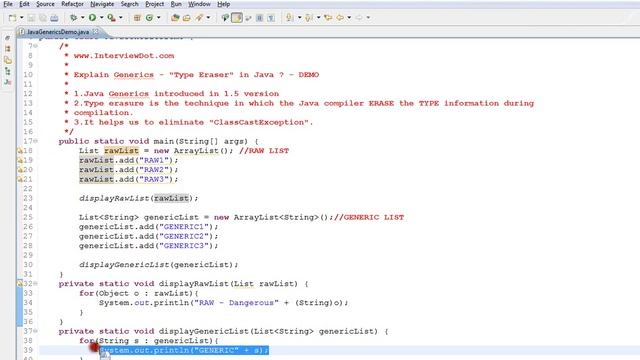Screen dimensions: 640x360
Task: Click the New Java Class icon
Action: tap(149, 18)
